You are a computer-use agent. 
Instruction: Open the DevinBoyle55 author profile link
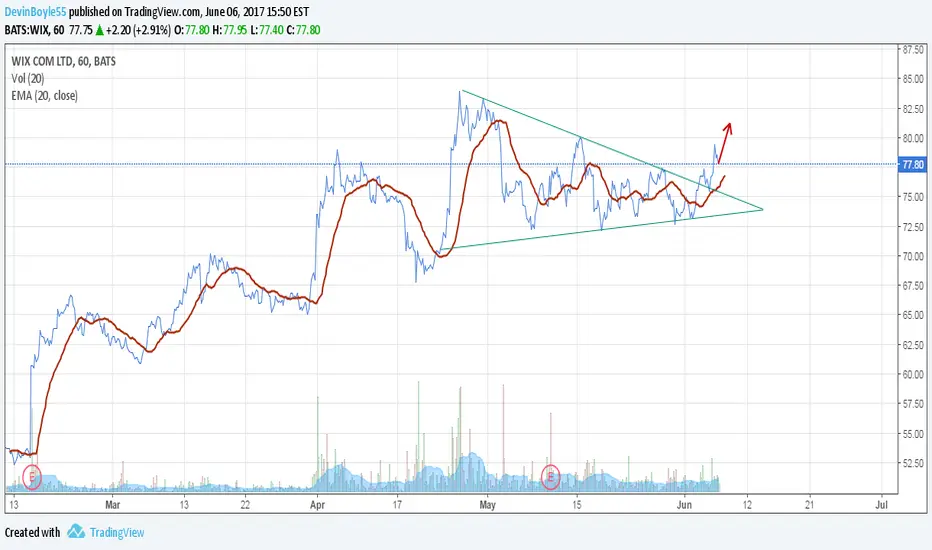point(36,12)
